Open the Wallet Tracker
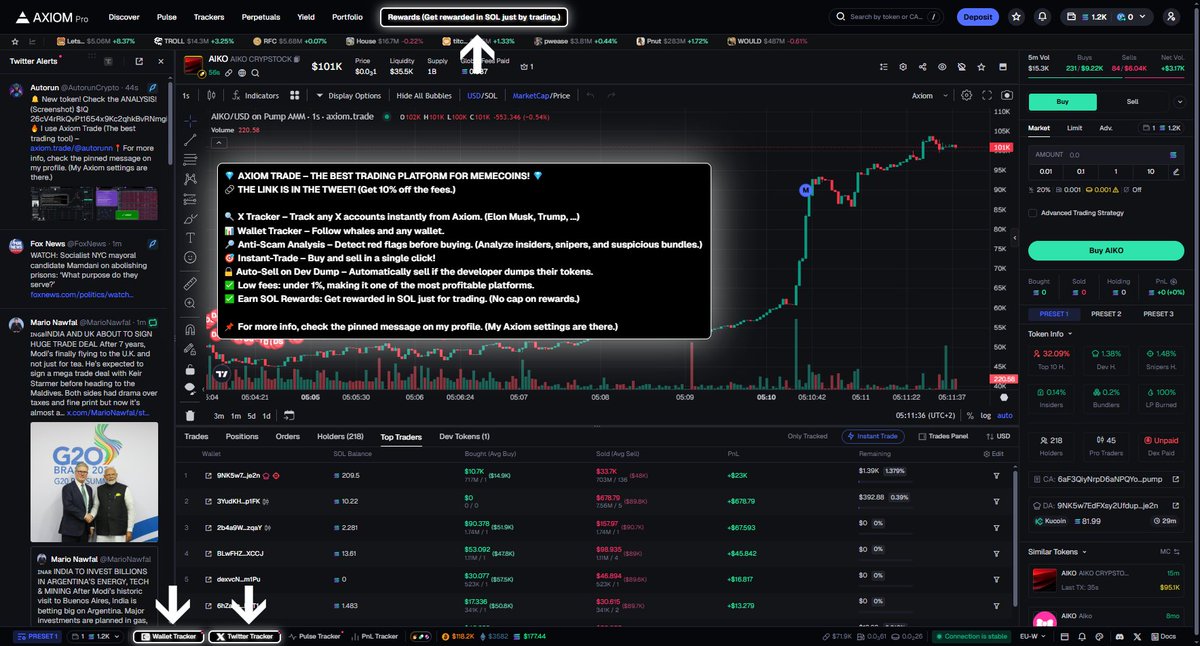Viewport: 1200px width, 646px height. tap(168, 636)
